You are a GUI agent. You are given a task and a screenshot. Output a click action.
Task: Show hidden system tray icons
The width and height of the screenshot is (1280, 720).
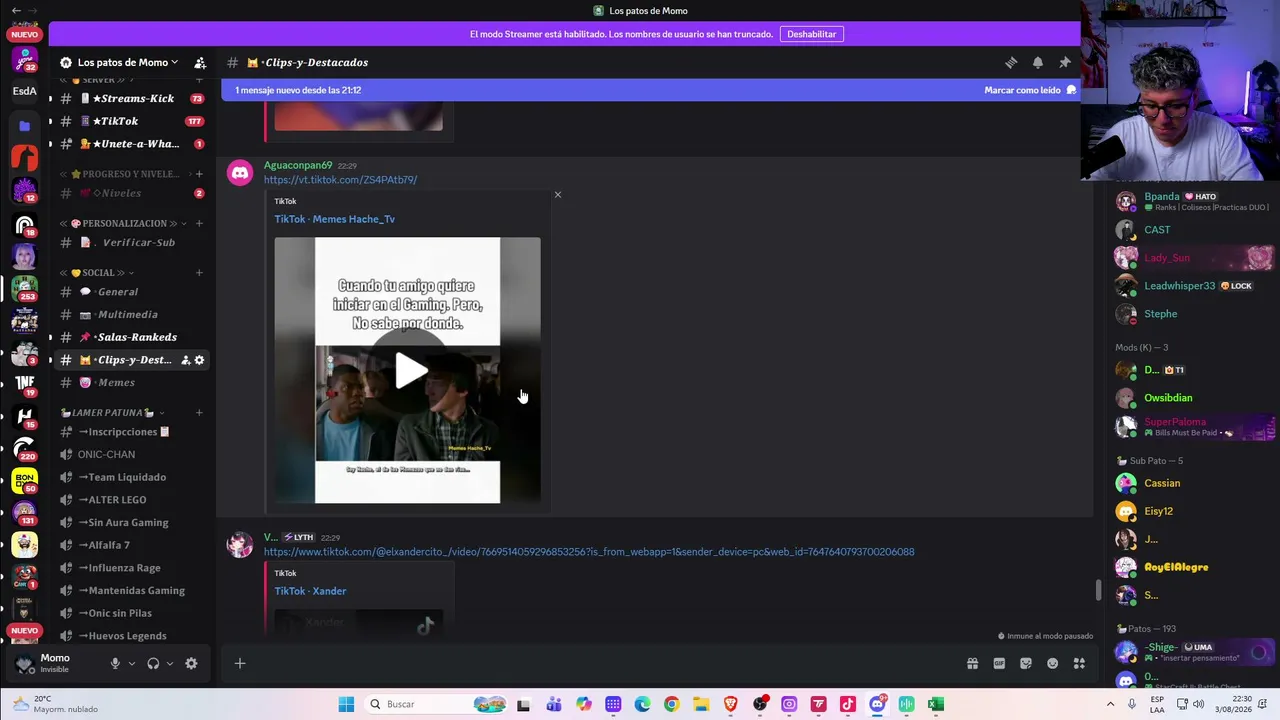tap(1110, 704)
